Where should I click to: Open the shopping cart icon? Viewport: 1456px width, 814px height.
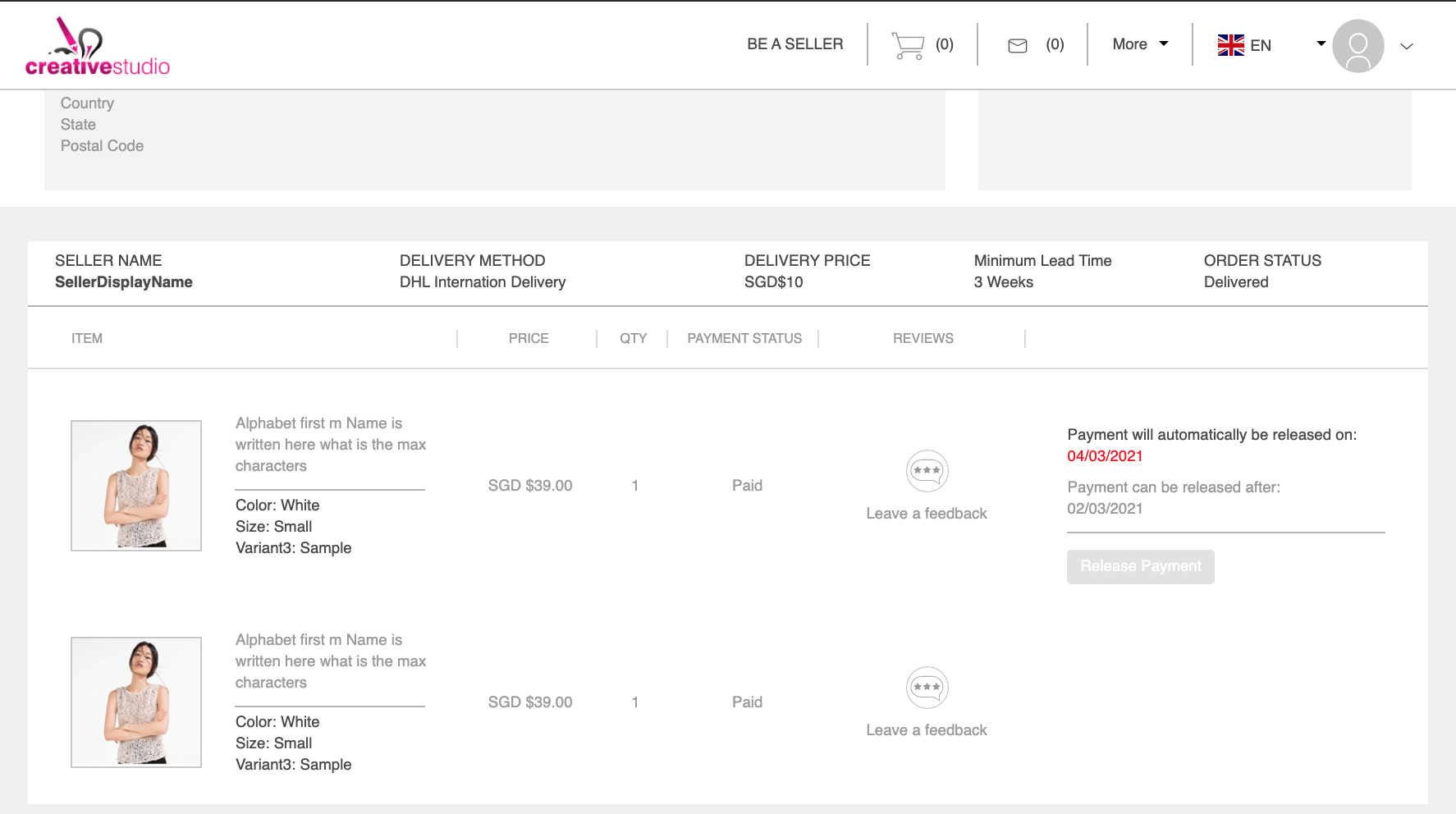pos(907,45)
